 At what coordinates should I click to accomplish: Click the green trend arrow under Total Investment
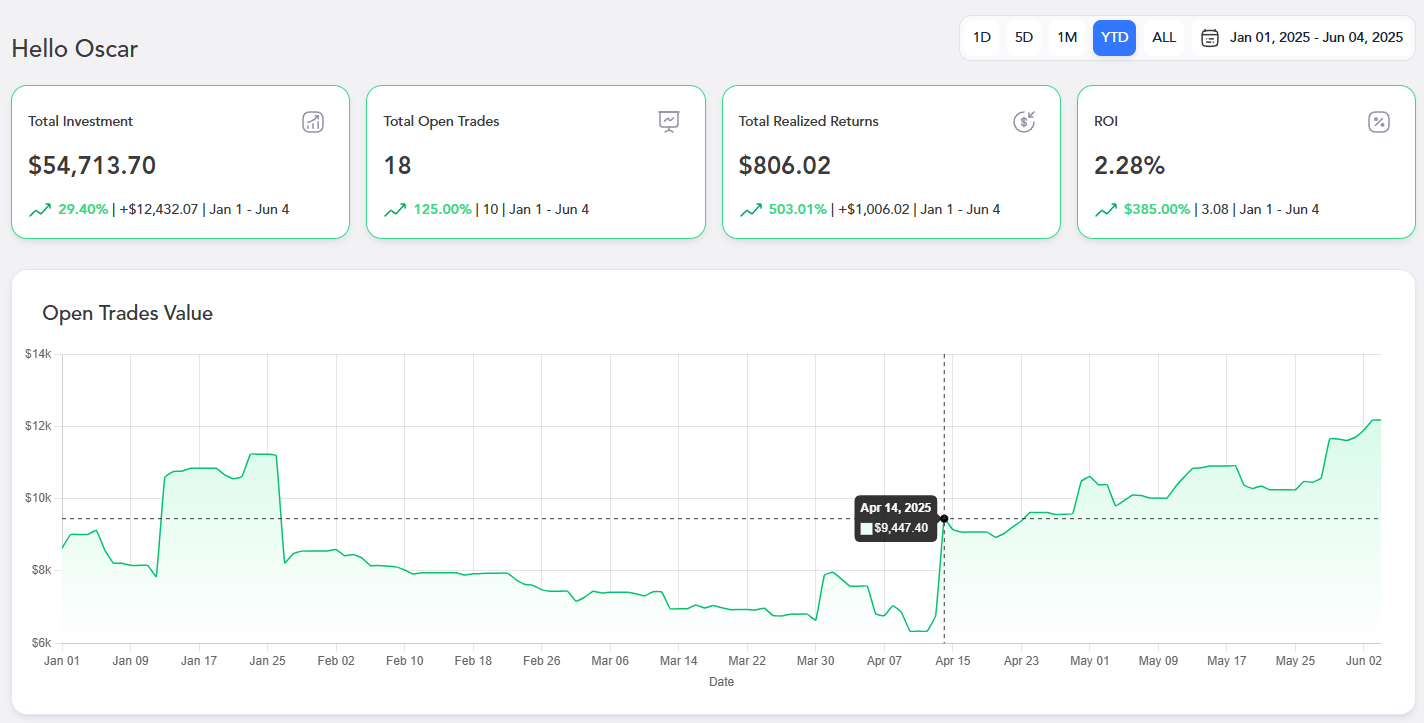click(40, 210)
